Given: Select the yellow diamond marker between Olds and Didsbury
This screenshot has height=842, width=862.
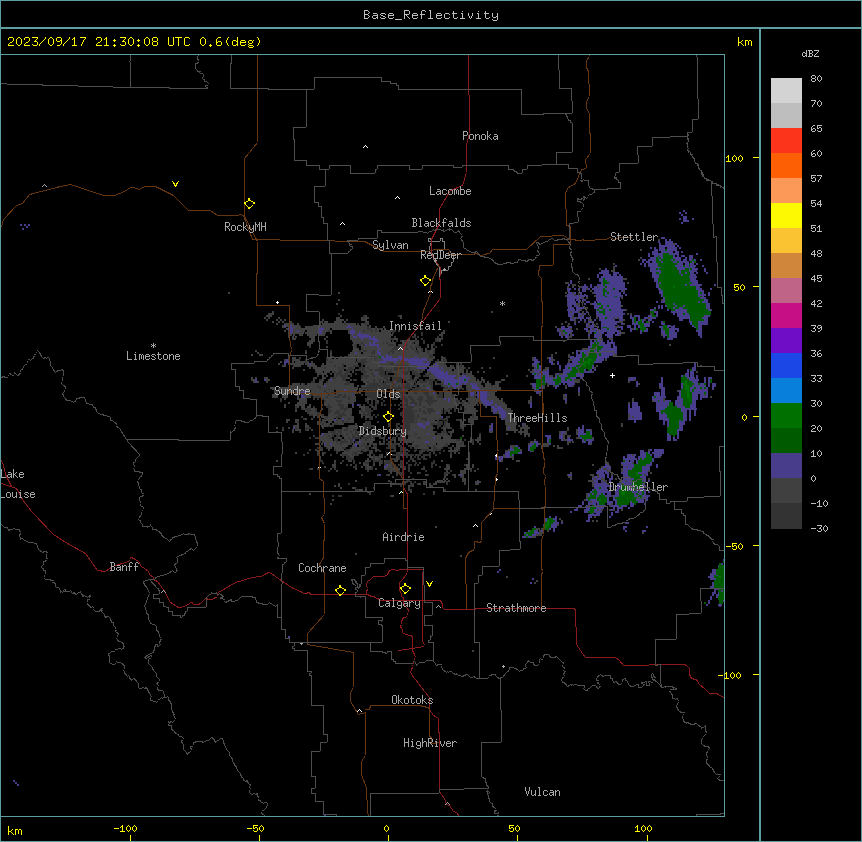Looking at the screenshot, I should tap(388, 417).
